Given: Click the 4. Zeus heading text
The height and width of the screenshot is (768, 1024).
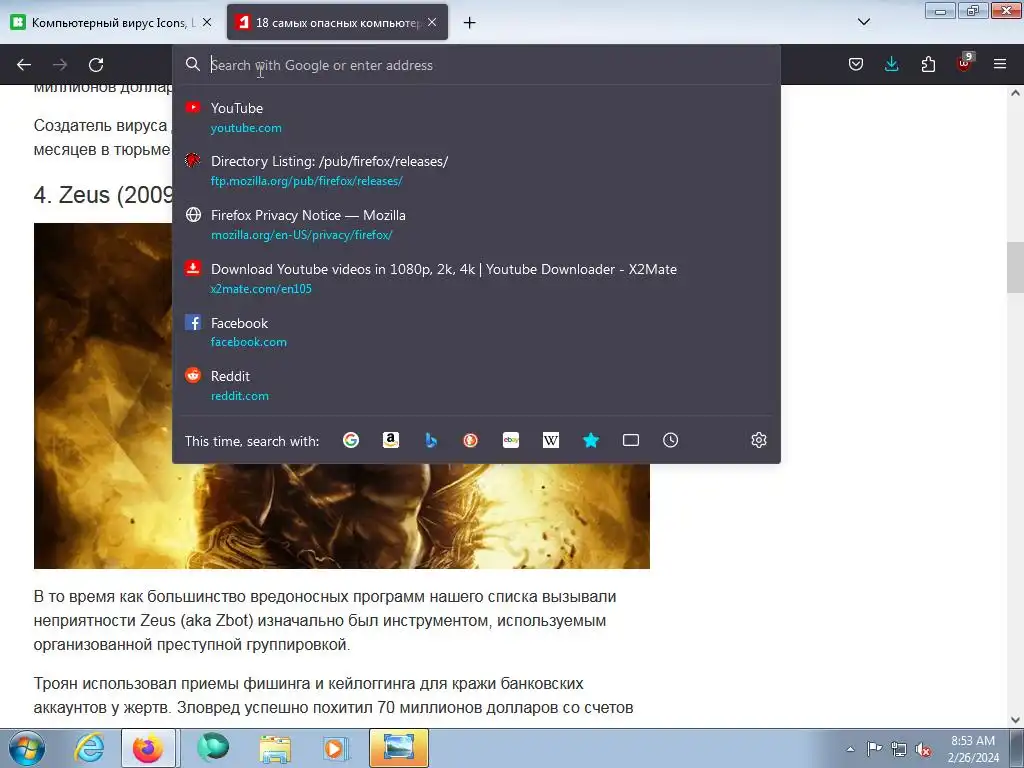Looking at the screenshot, I should (104, 195).
